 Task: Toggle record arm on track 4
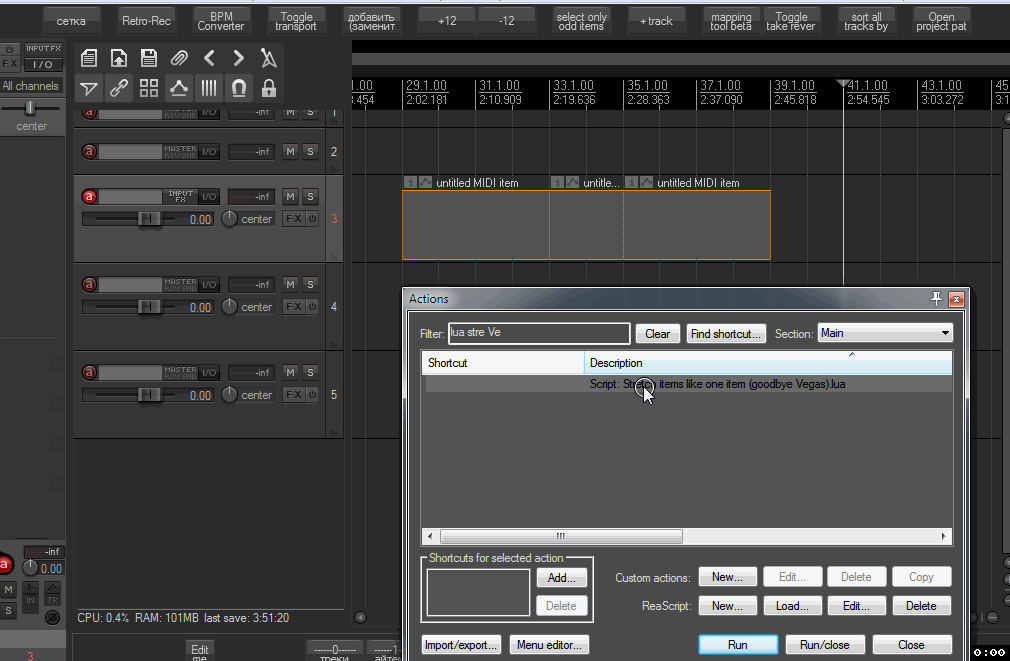pos(90,284)
